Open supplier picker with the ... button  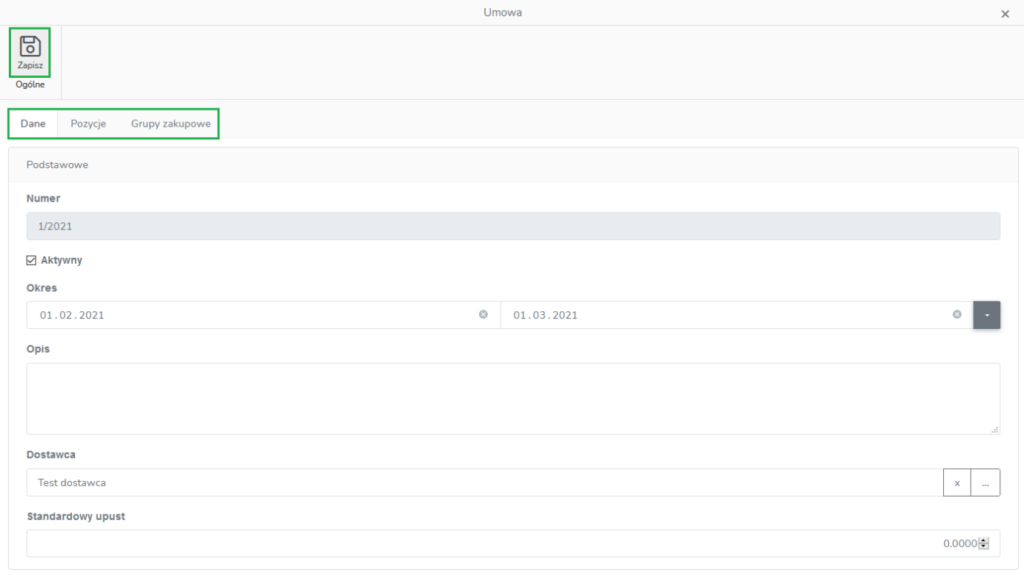point(986,483)
